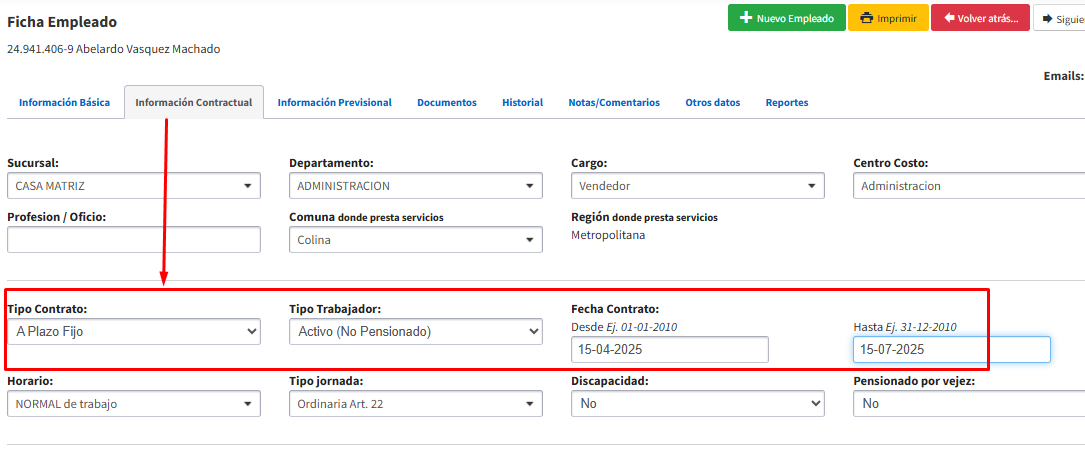This screenshot has height=461, width=1085.
Task: Click the plus icon on Nuevo Empleado
Action: tap(745, 18)
